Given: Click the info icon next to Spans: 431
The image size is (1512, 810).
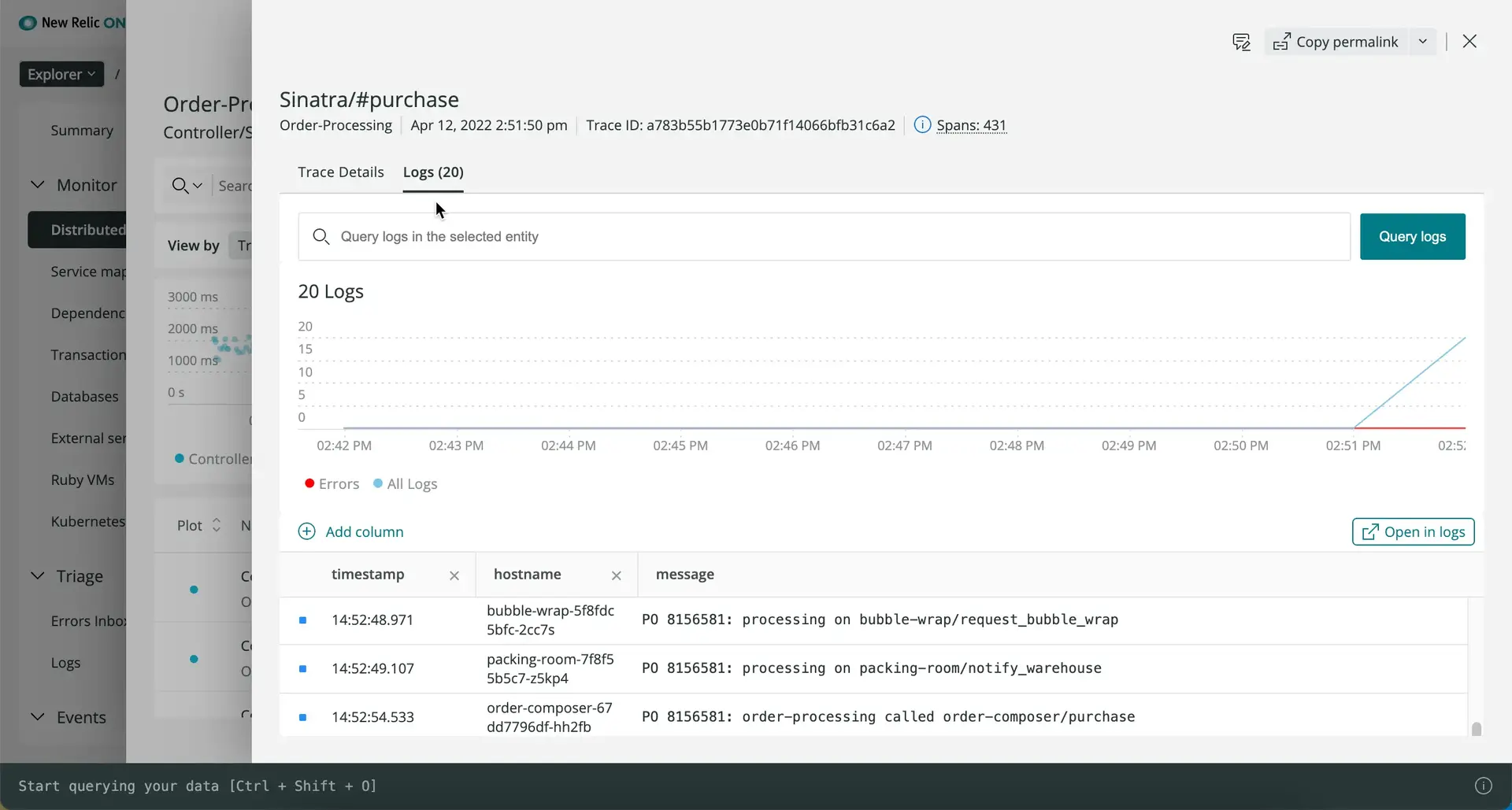Looking at the screenshot, I should [922, 125].
